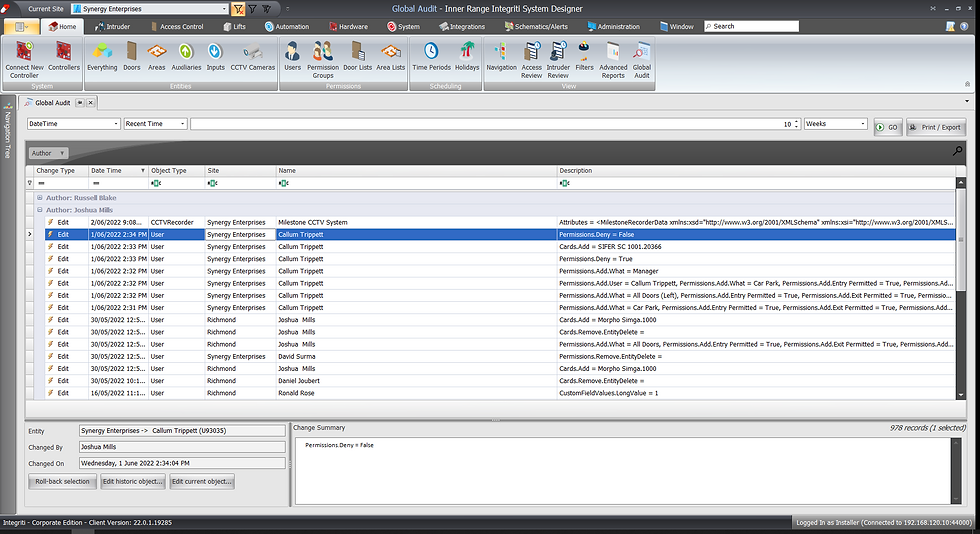The image size is (980, 534).
Task: Click the Changed By field
Action: (x=182, y=447)
